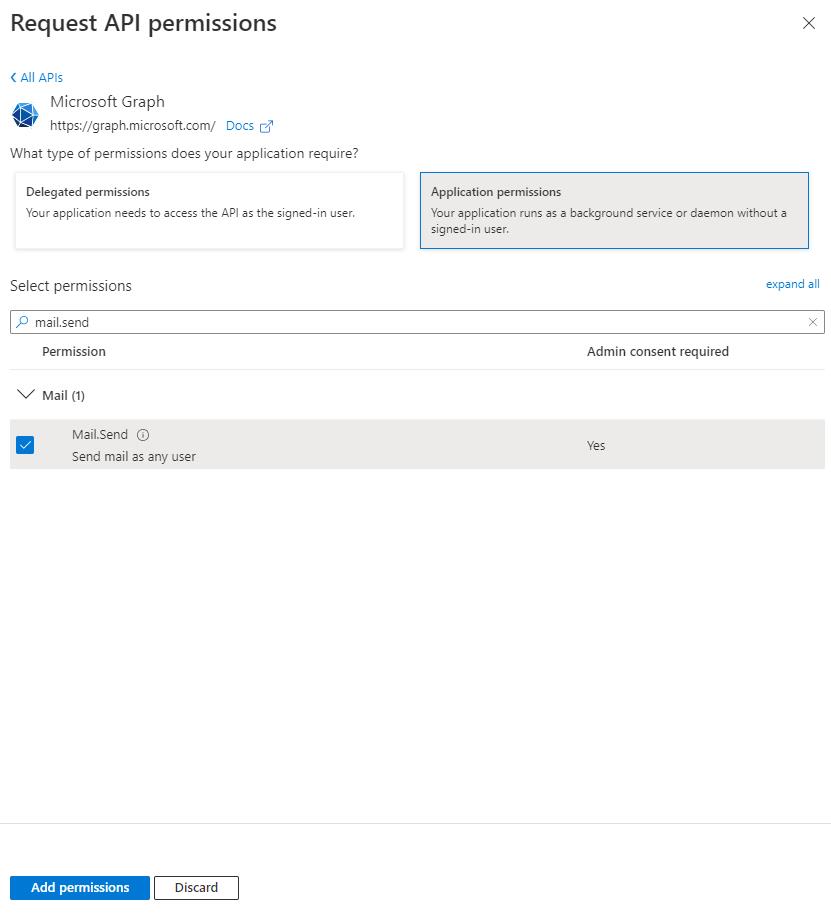Click the Admin consent required column header
The height and width of the screenshot is (917, 831).
pos(658,351)
